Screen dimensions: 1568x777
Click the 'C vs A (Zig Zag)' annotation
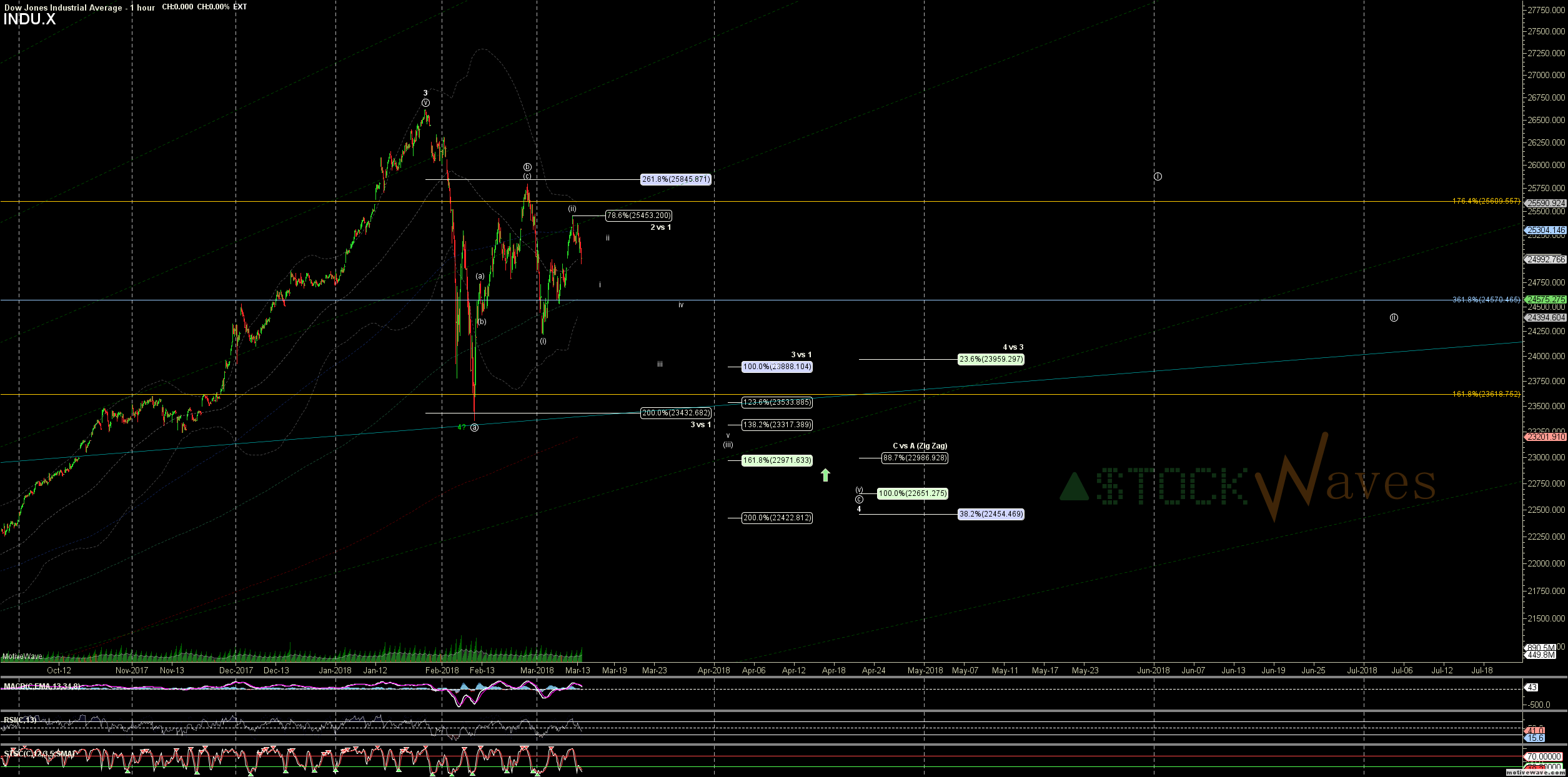(920, 446)
